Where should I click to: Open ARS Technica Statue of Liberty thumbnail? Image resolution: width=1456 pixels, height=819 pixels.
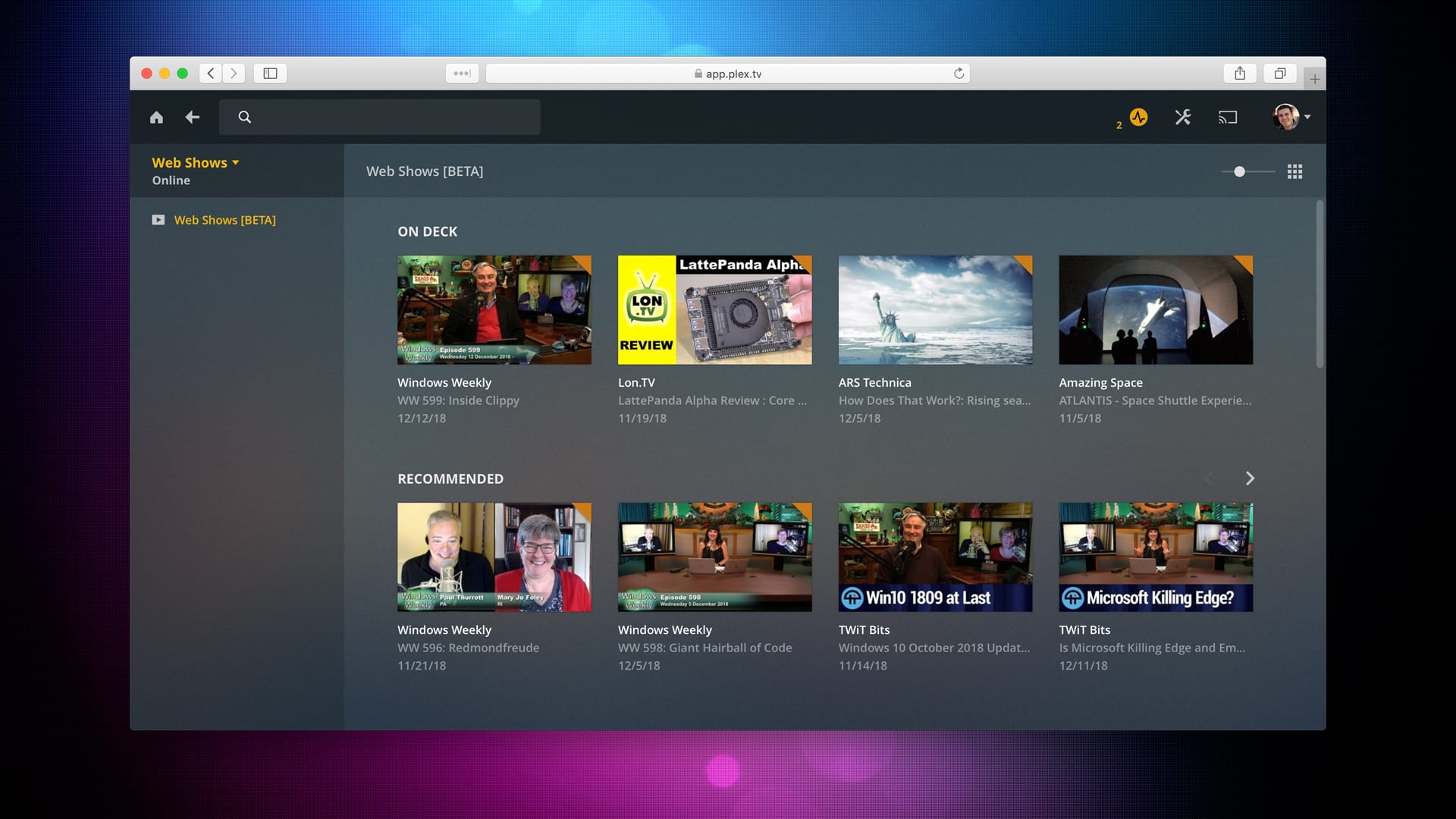tap(935, 309)
